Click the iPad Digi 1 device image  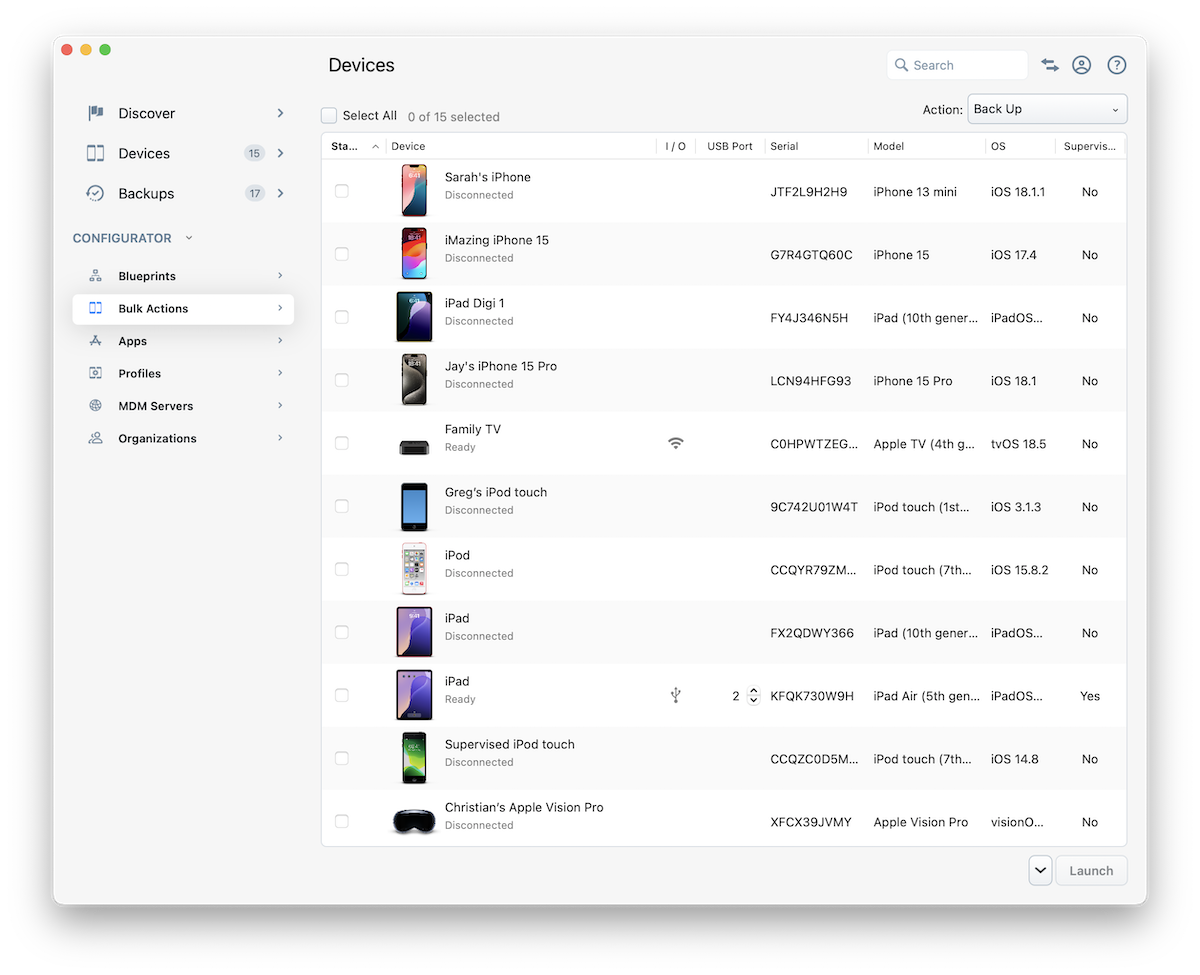click(414, 317)
